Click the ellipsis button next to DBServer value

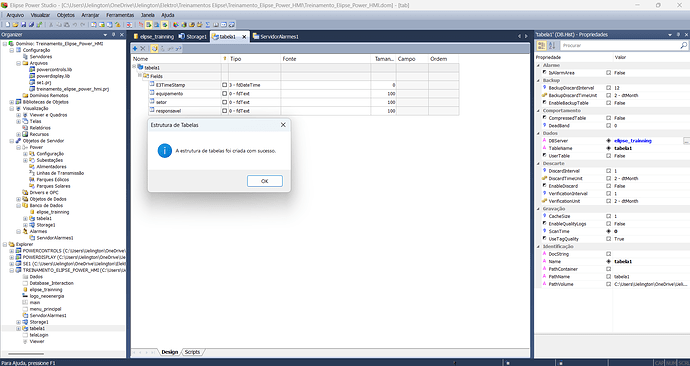pos(686,141)
